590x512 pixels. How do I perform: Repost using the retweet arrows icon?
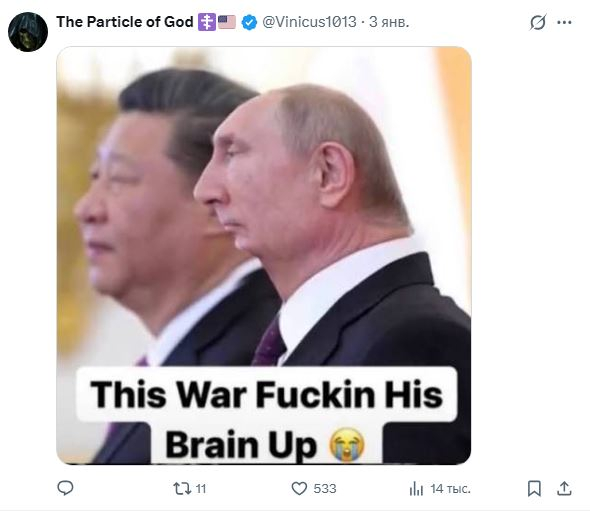[x=182, y=489]
